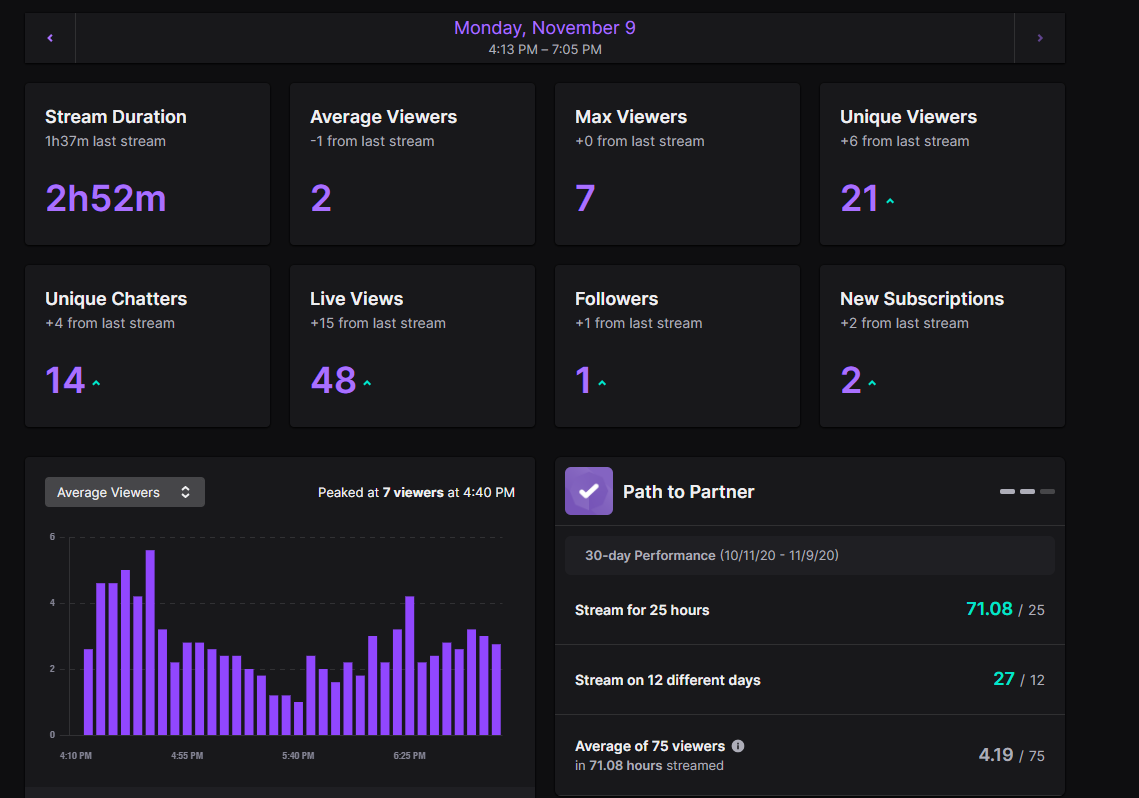Go to the previous stream with the left arrow
This screenshot has height=798, width=1139.
coord(50,38)
